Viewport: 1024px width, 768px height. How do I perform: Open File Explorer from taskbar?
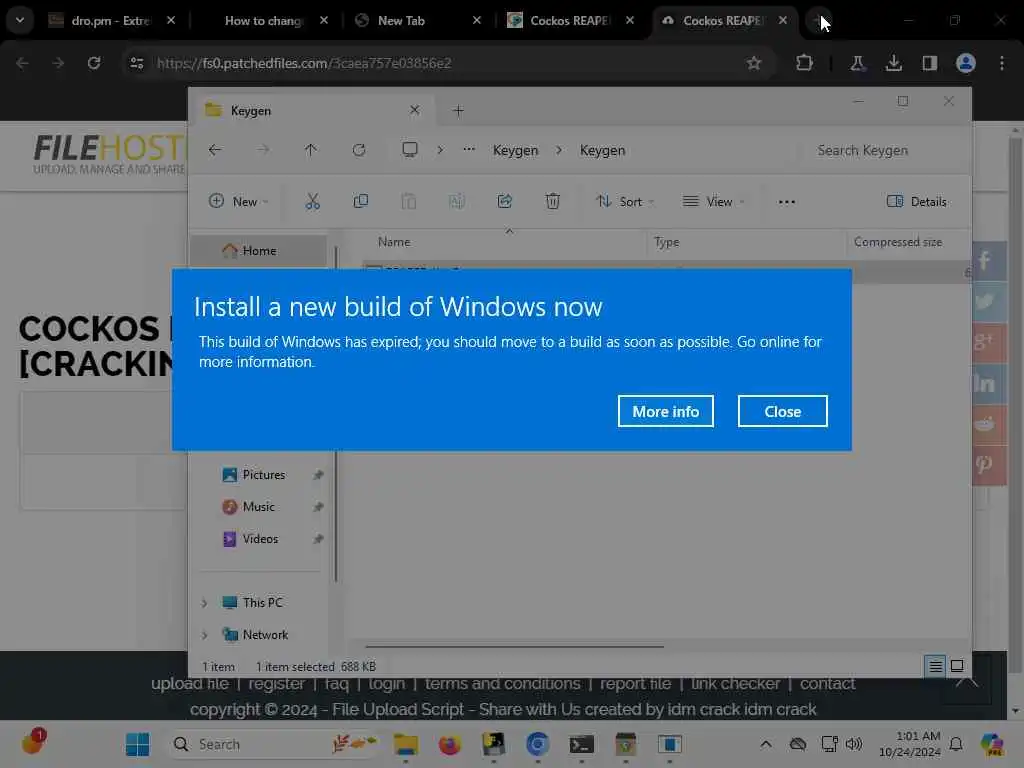406,744
